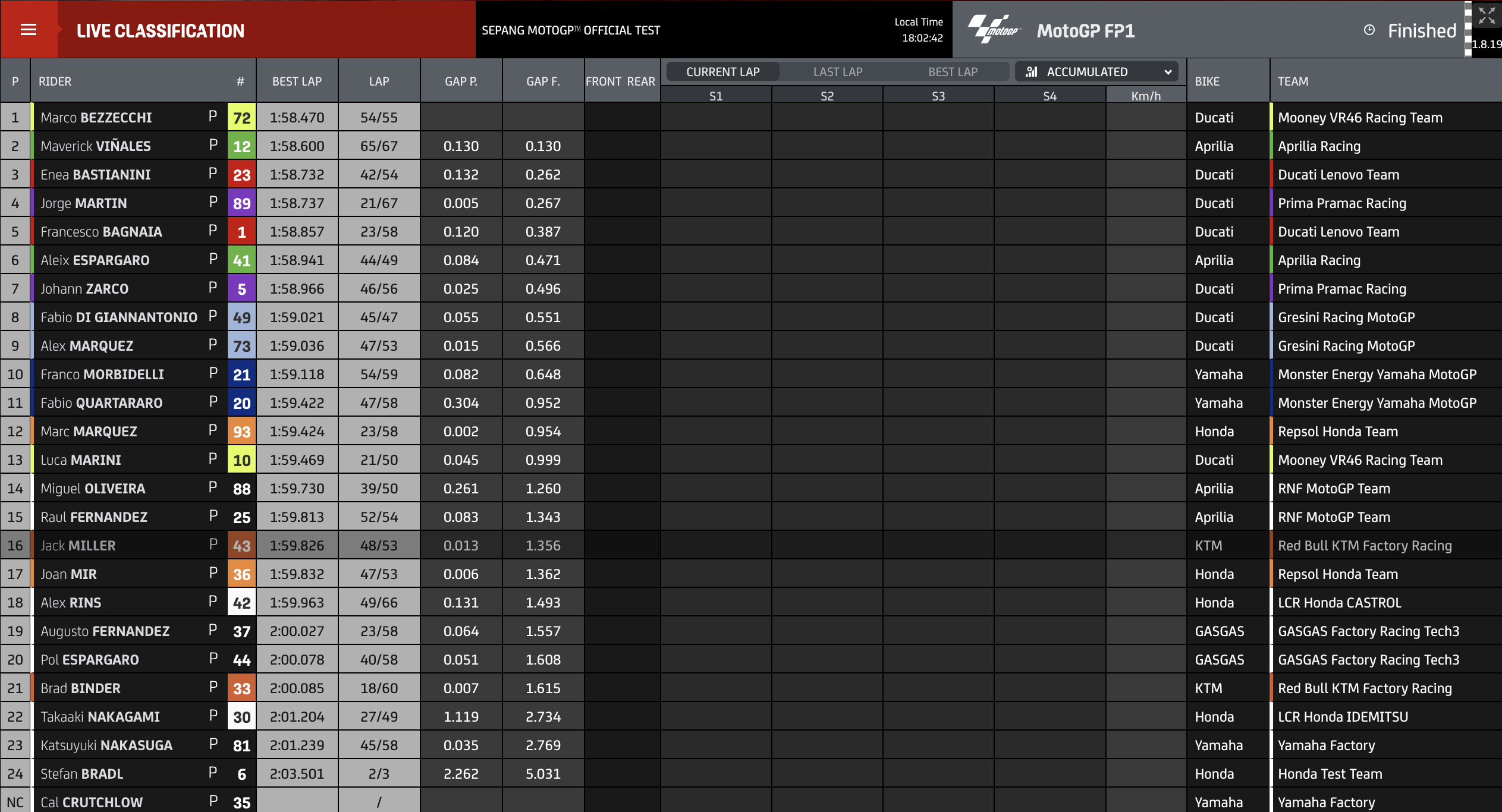Click the GAP F. column header
Screen dimensions: 1502x812
tap(543, 81)
